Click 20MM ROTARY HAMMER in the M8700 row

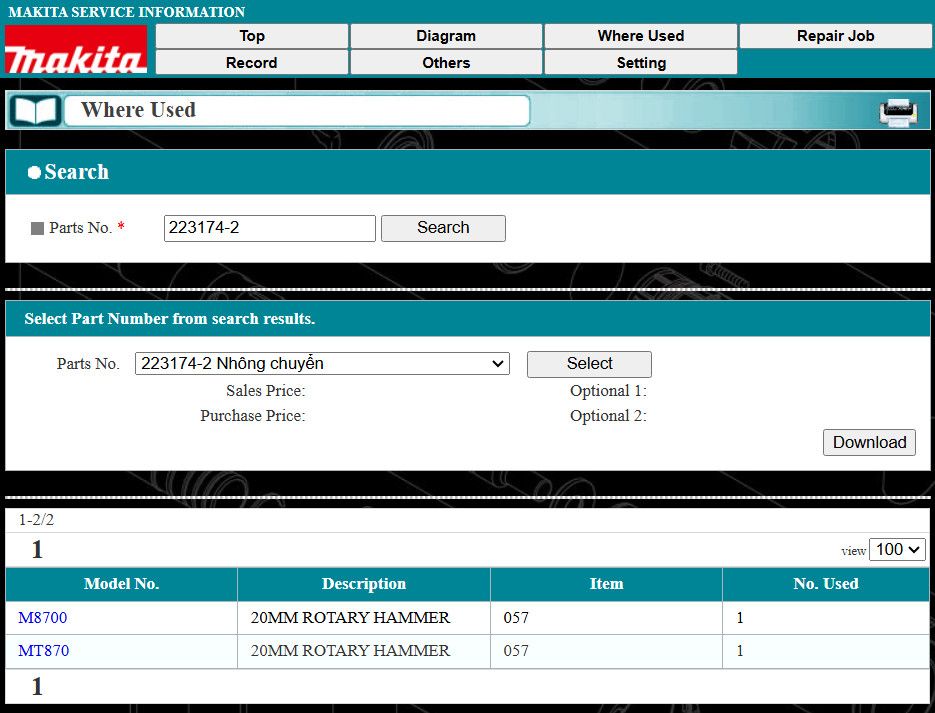tap(350, 618)
